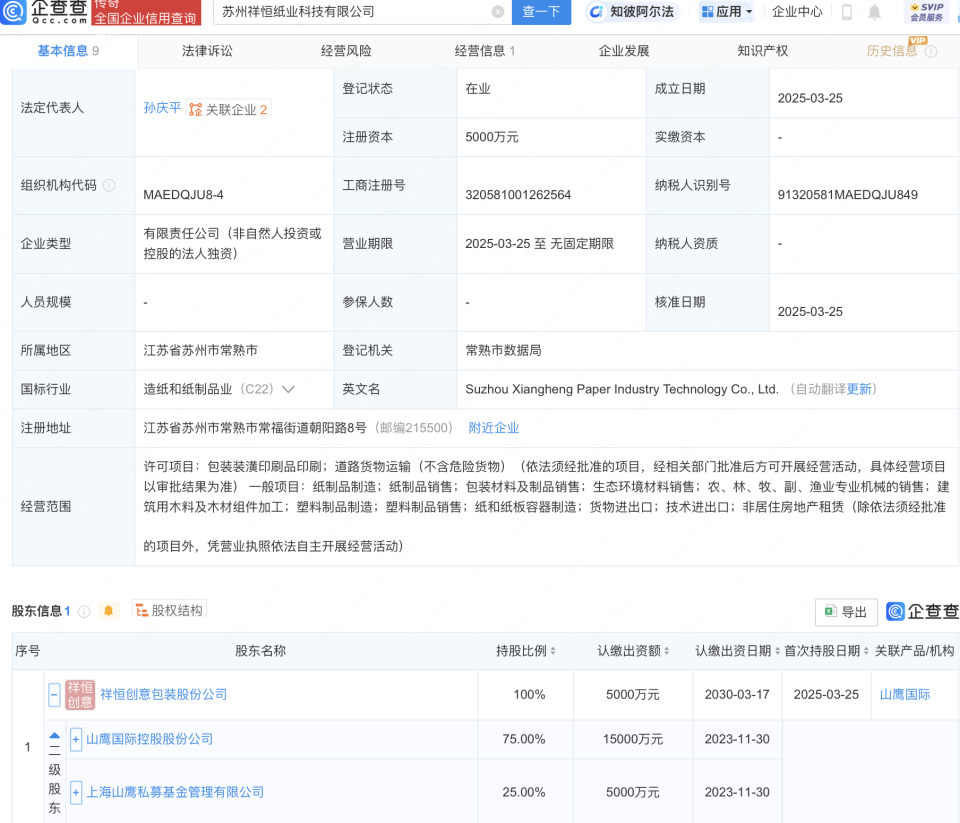Expand the 应用 apps dropdown

pos(727,12)
